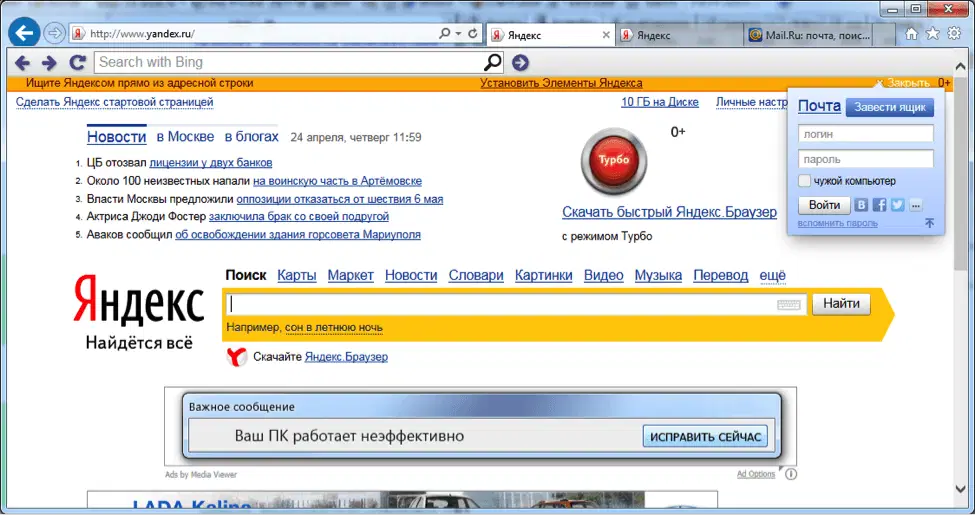Go to the browser Home icon
Viewport: 975px width, 515px height.
[x=911, y=34]
